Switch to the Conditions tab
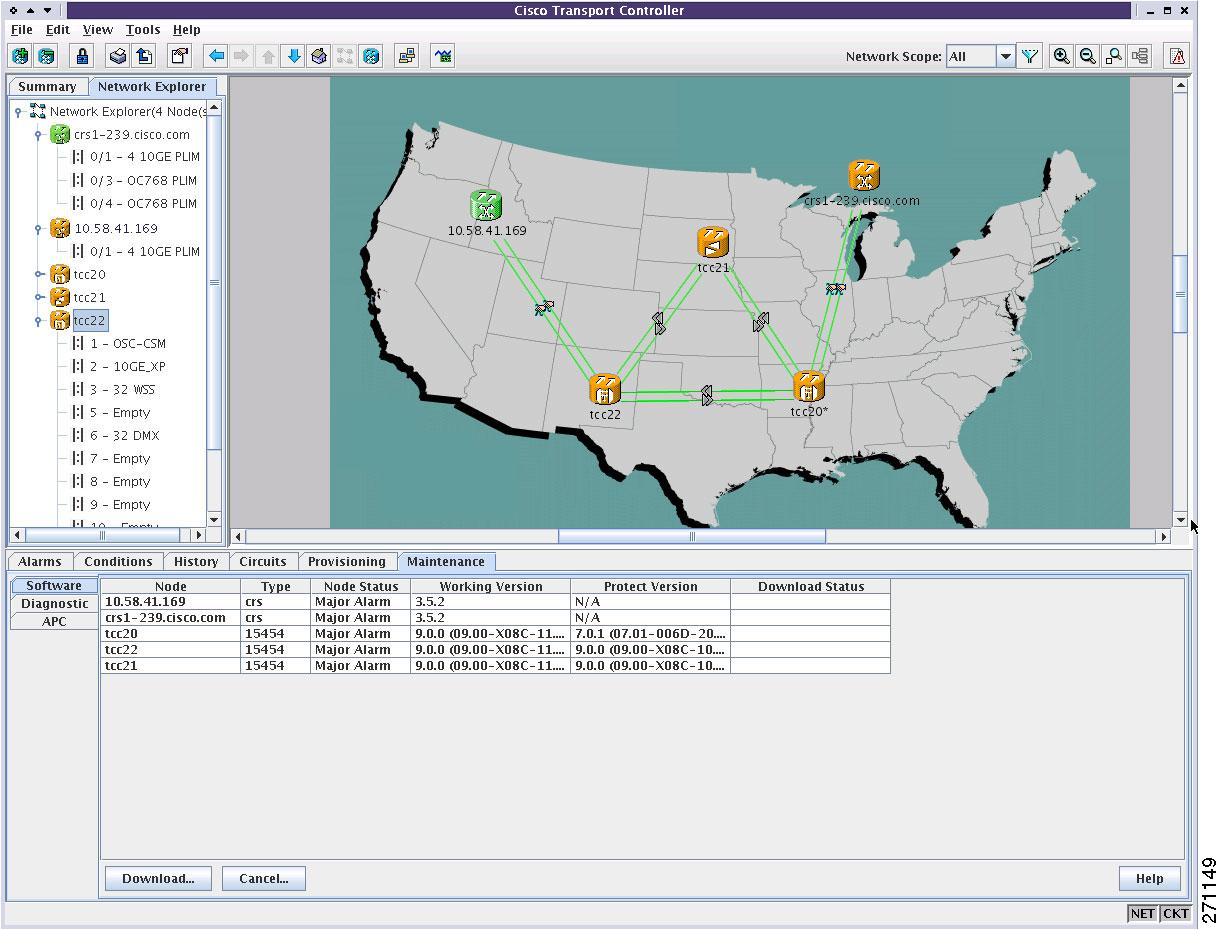The height and width of the screenshot is (929, 1222). 118,562
